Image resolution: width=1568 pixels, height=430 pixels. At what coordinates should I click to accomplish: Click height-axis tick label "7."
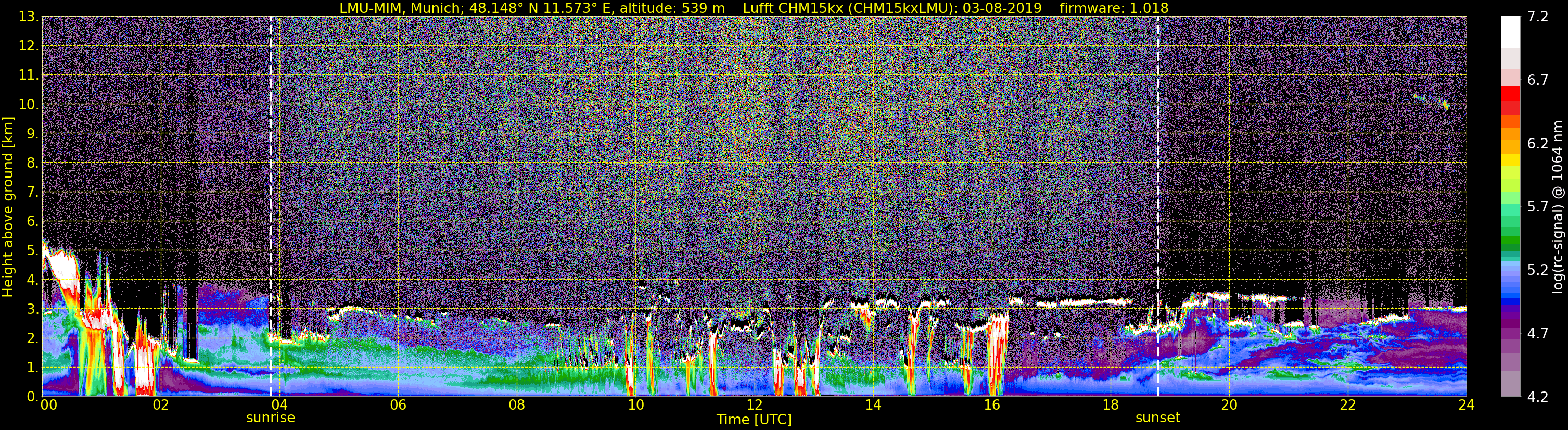(x=33, y=192)
